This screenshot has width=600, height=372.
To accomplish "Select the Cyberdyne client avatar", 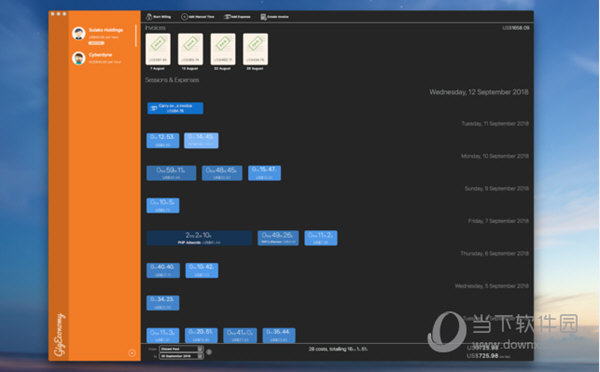I will (79, 58).
